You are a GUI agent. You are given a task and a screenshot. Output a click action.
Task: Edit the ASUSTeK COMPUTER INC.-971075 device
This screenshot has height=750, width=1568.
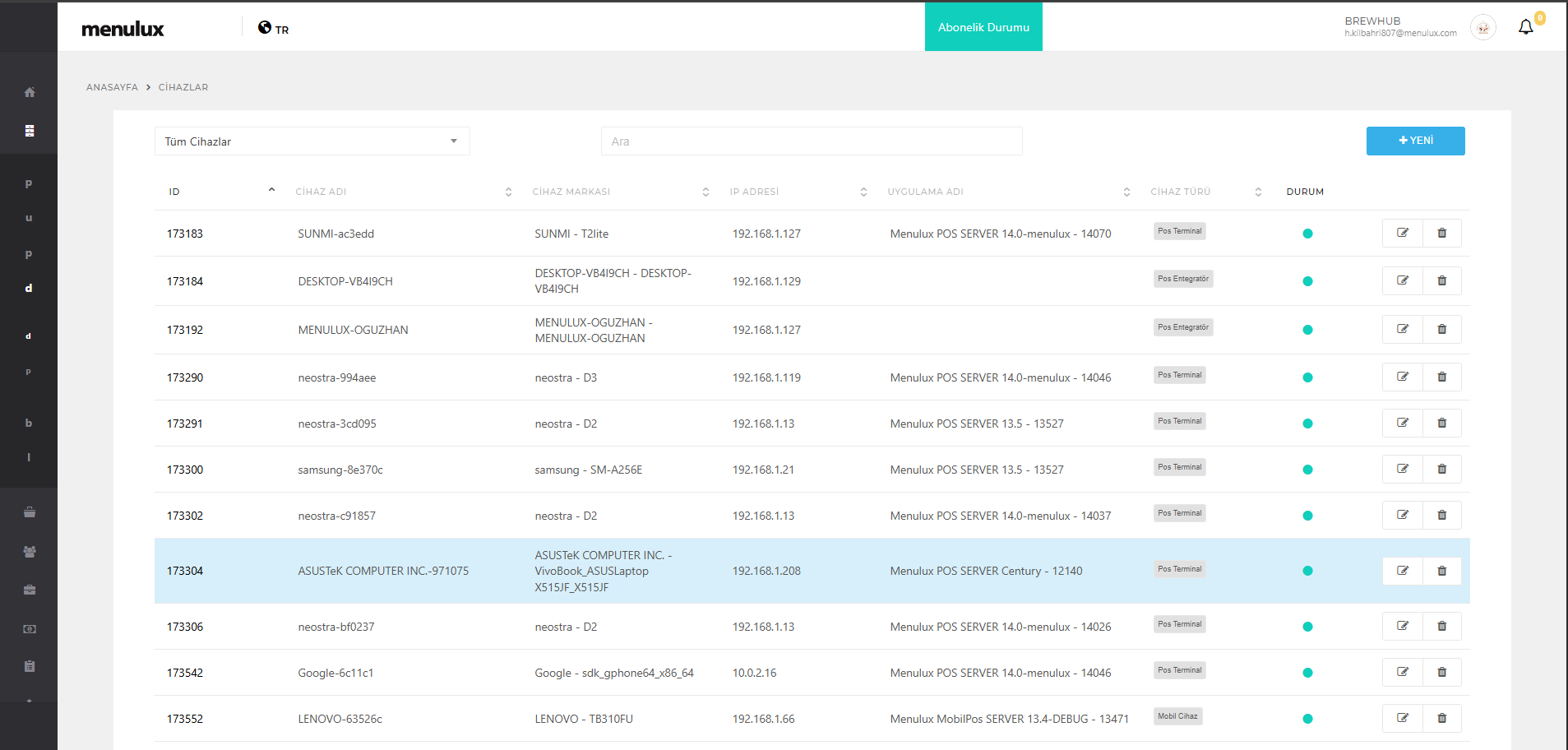1402,571
